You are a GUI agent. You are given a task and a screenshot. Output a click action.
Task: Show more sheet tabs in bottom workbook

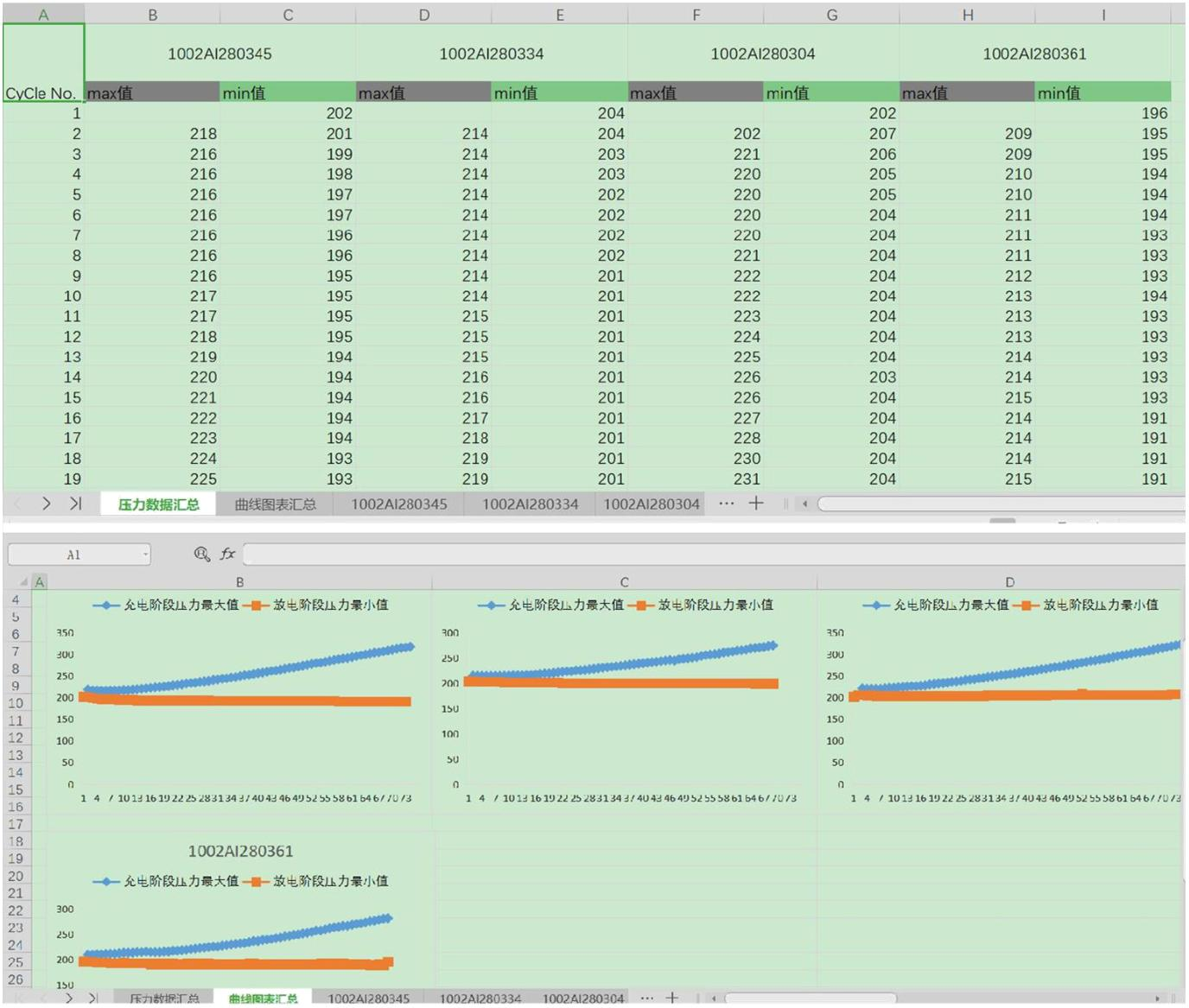coord(646,998)
